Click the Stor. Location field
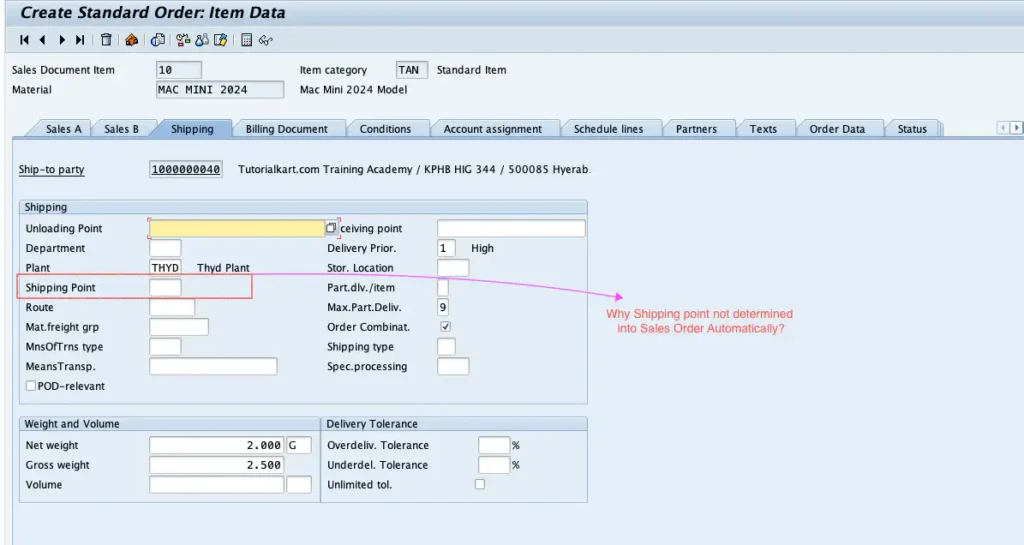Image resolution: width=1024 pixels, height=545 pixels. click(453, 268)
